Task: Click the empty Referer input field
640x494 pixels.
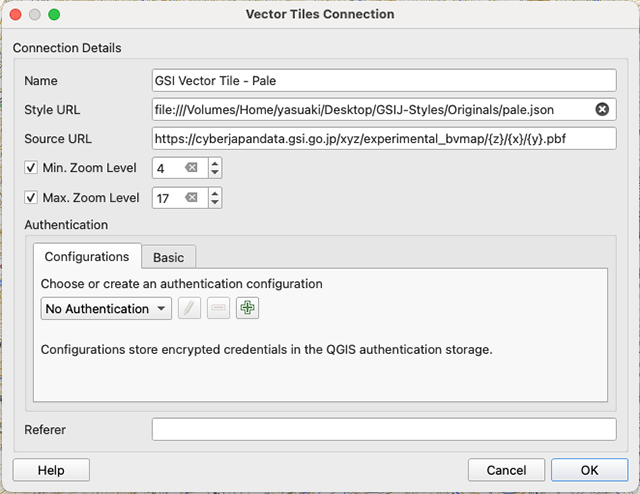Action: click(x=384, y=429)
